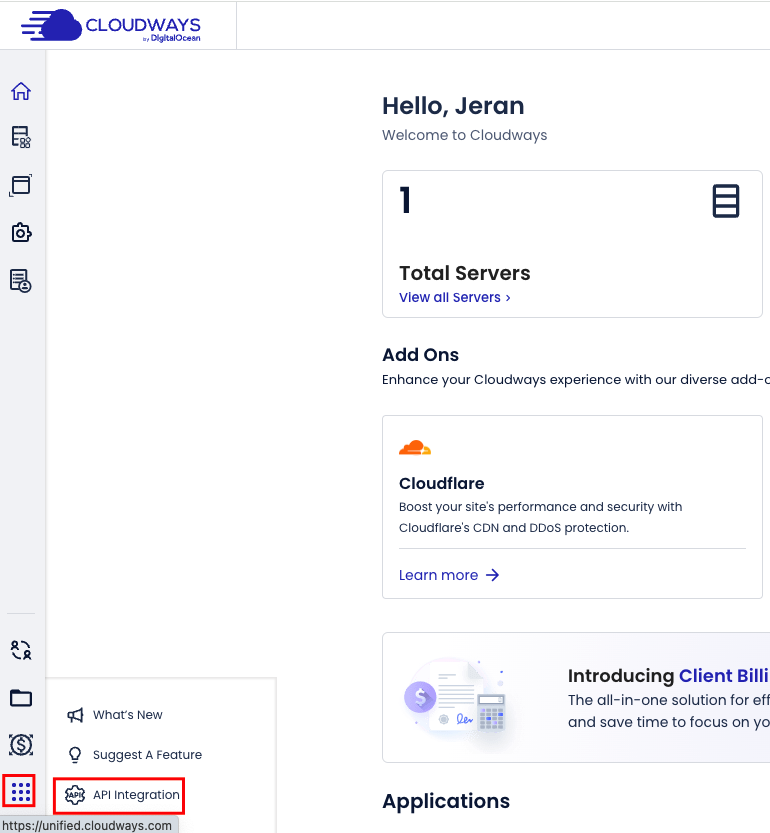The height and width of the screenshot is (833, 770).
Task: Click the Welcome to Cloudways subtitle
Action: click(x=464, y=135)
